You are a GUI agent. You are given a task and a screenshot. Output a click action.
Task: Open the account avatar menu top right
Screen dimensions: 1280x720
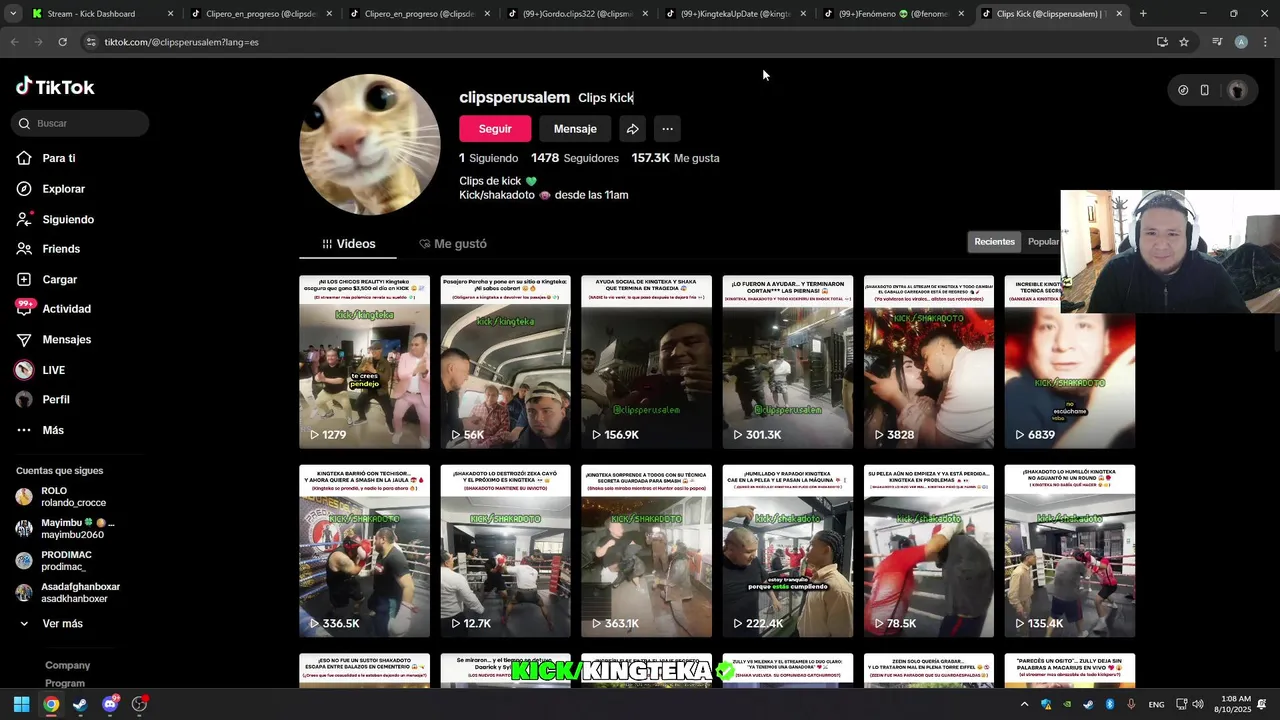pos(1238,90)
